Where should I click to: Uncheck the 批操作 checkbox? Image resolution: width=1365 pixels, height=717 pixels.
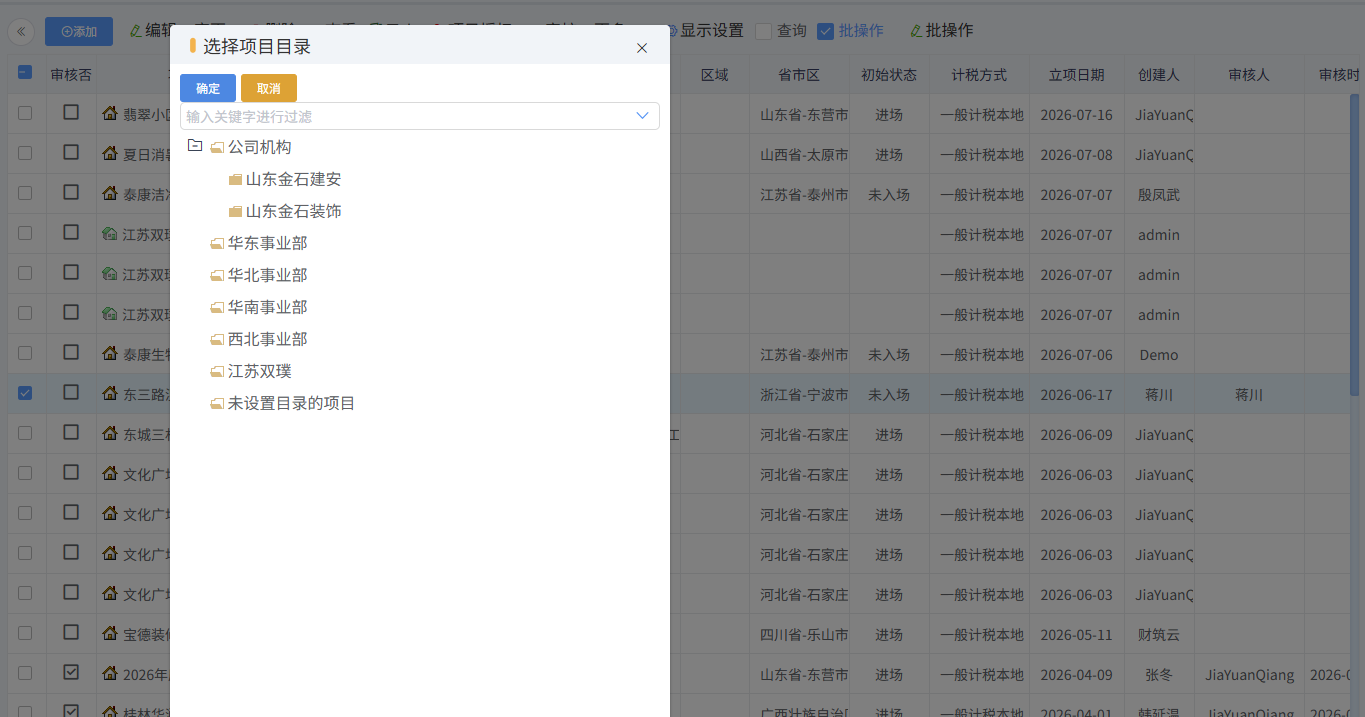pyautogui.click(x=826, y=31)
